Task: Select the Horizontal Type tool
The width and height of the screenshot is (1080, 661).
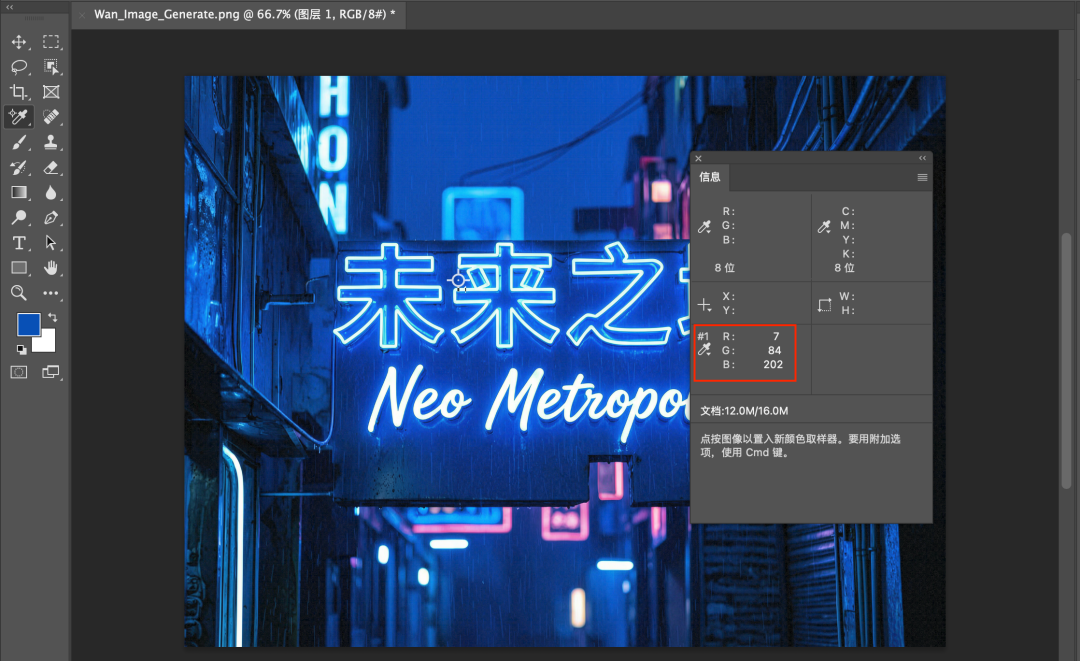Action: pos(17,243)
